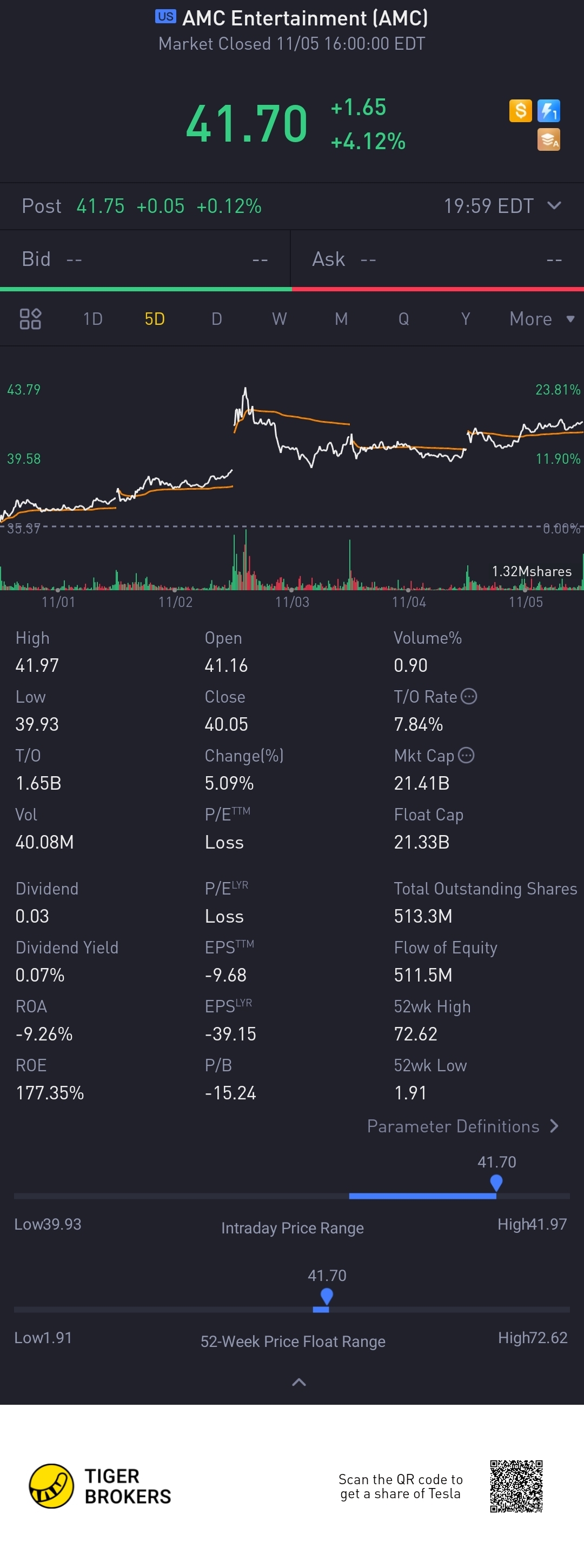584x1568 pixels.
Task: Tap the blue lightning bolt icon
Action: coord(549,111)
